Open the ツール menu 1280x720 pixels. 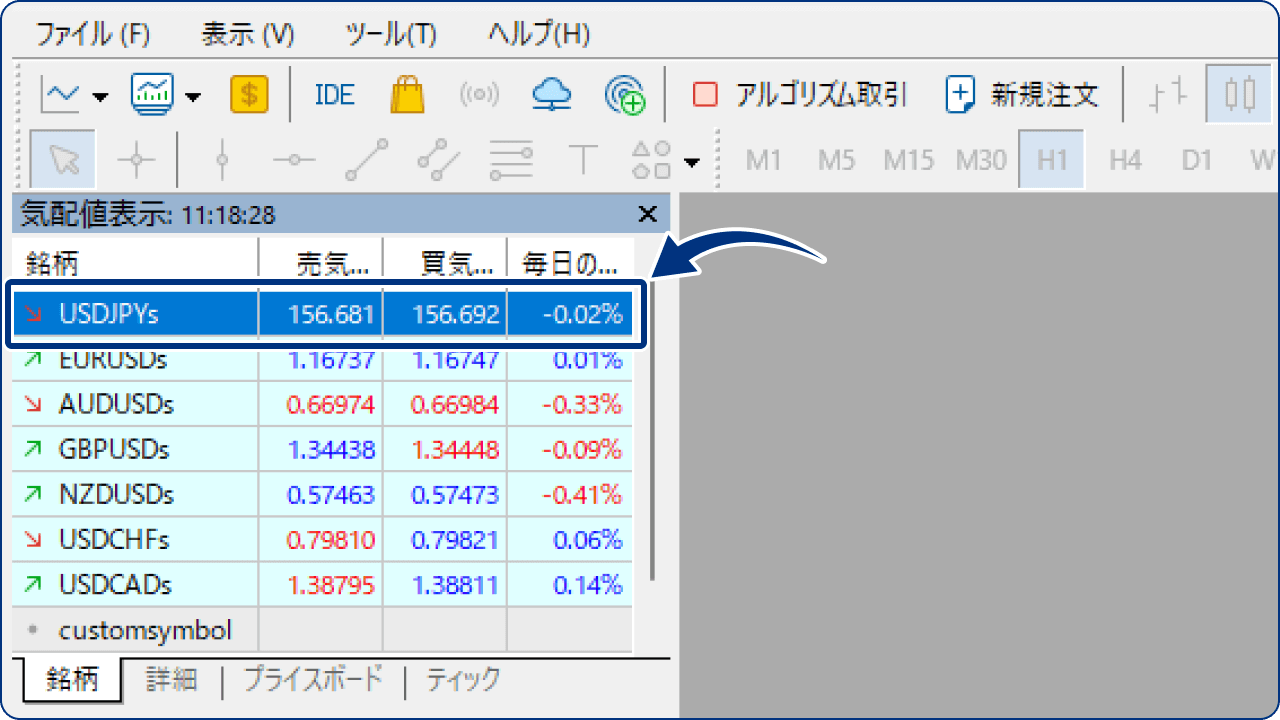click(x=389, y=33)
